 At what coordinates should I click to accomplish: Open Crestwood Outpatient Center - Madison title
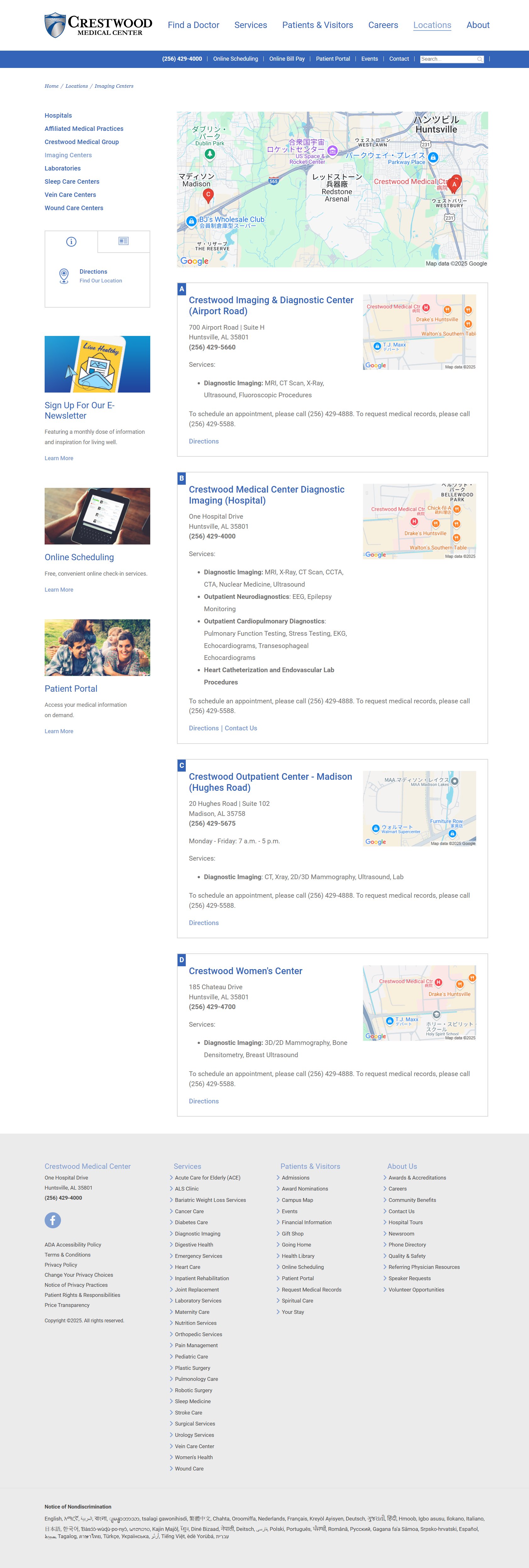coord(271,782)
